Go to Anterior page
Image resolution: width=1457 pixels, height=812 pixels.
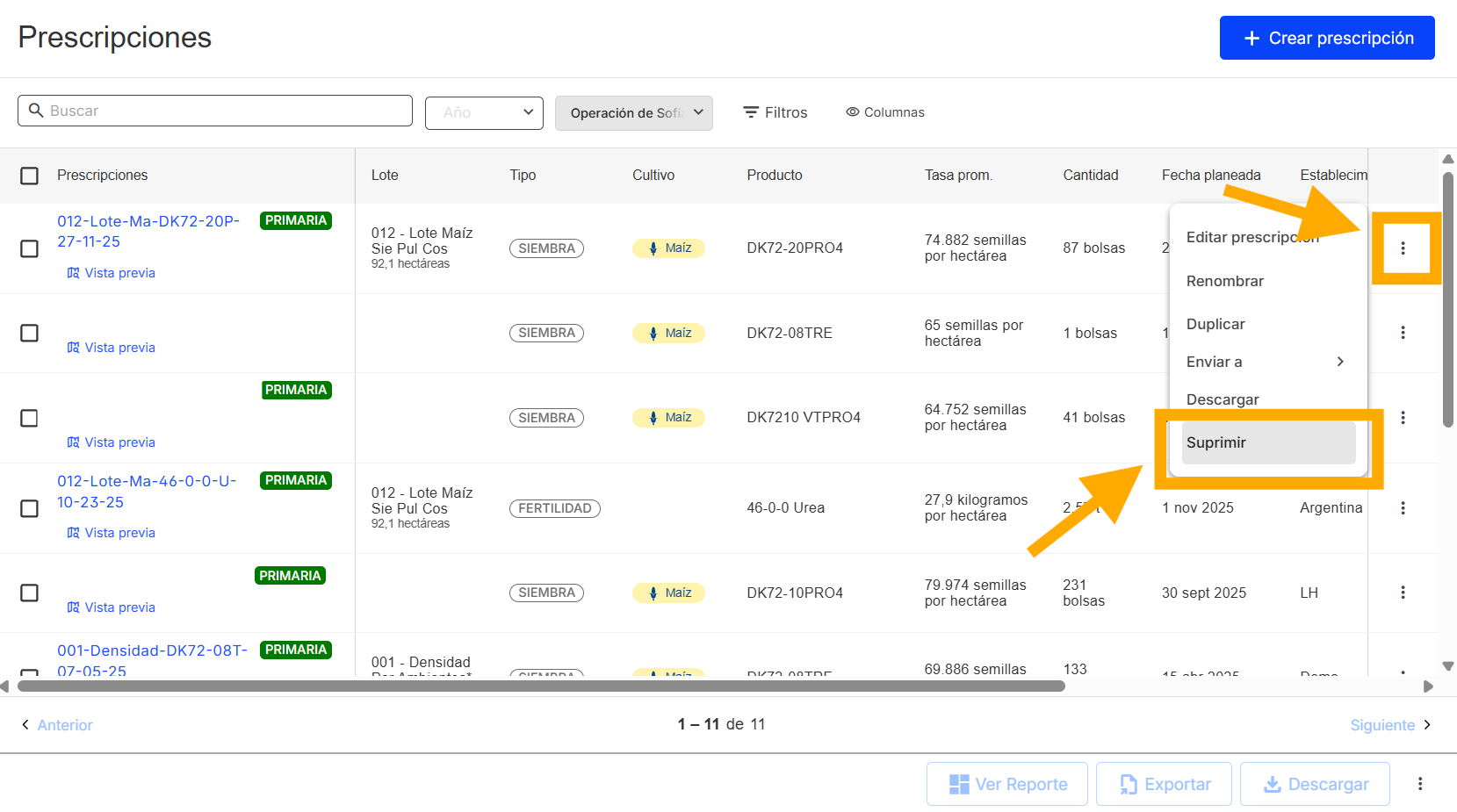pyautogui.click(x=57, y=725)
